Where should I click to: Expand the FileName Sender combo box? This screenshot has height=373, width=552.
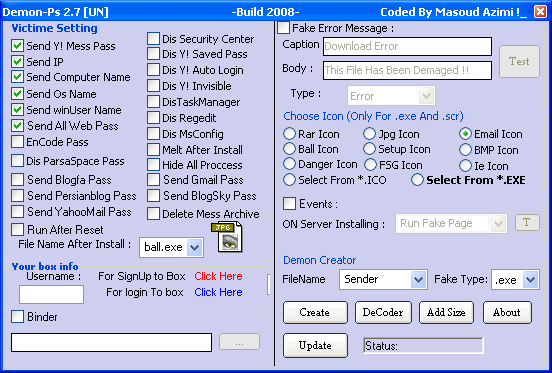coord(418,280)
